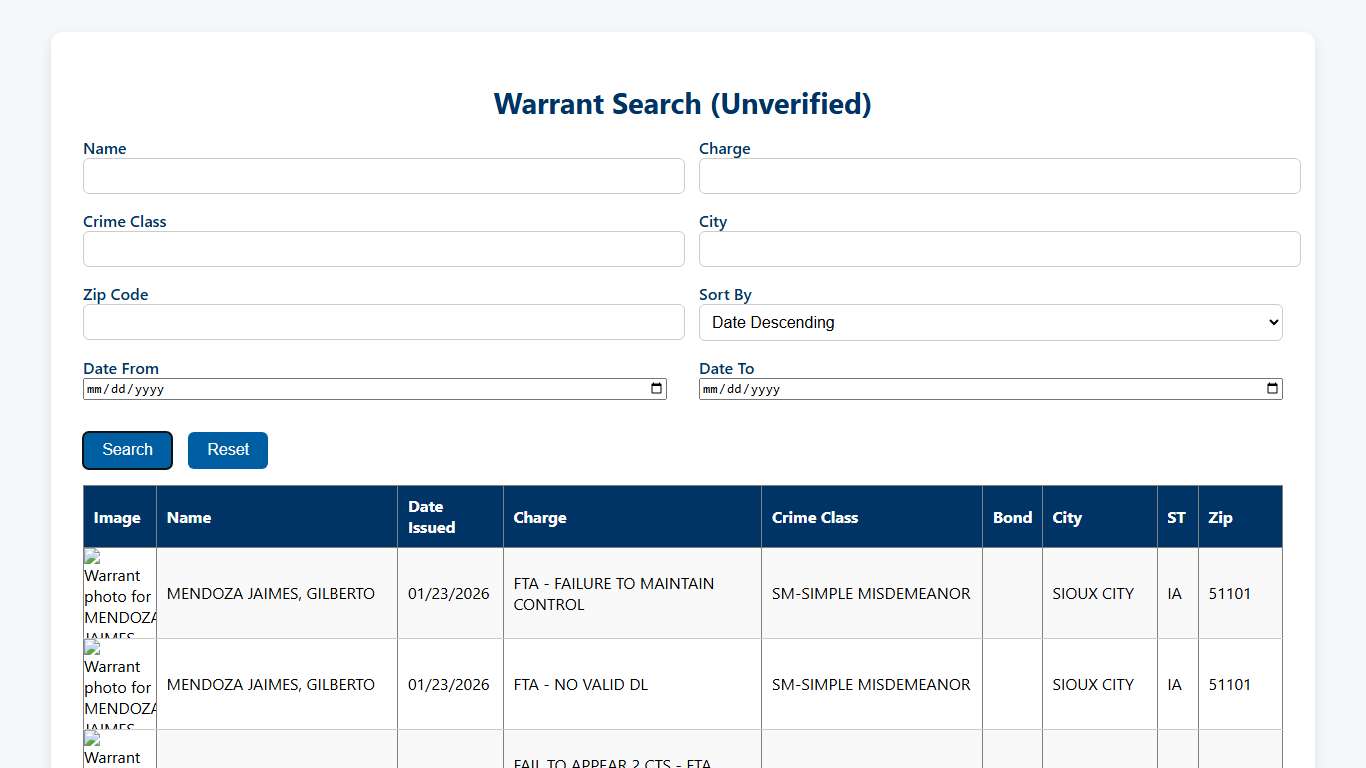Focus the Crime Class input field
Screen dimensions: 1366x768
(383, 249)
